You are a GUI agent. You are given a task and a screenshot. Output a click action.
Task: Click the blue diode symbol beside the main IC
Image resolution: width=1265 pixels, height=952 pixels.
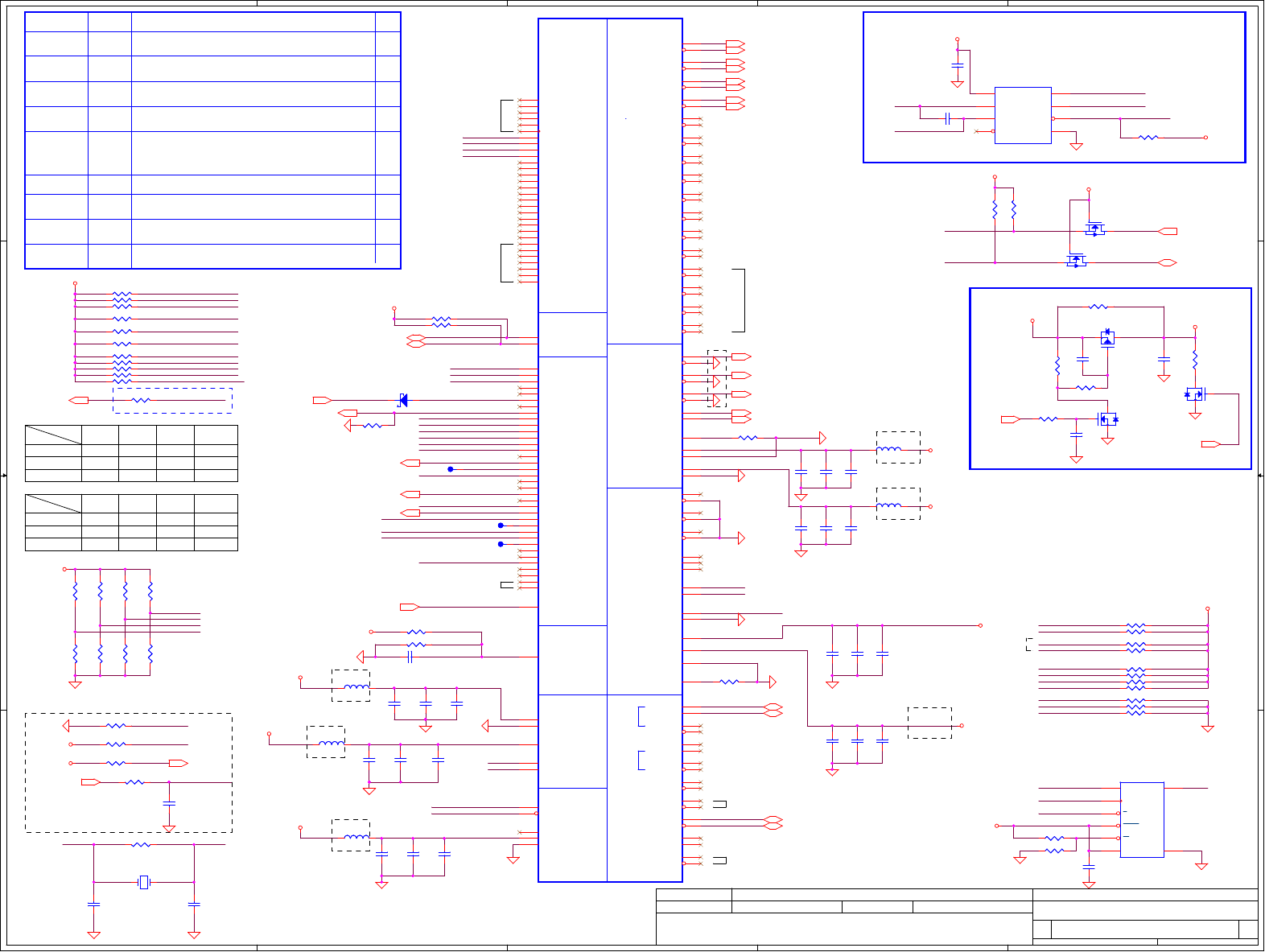point(403,400)
